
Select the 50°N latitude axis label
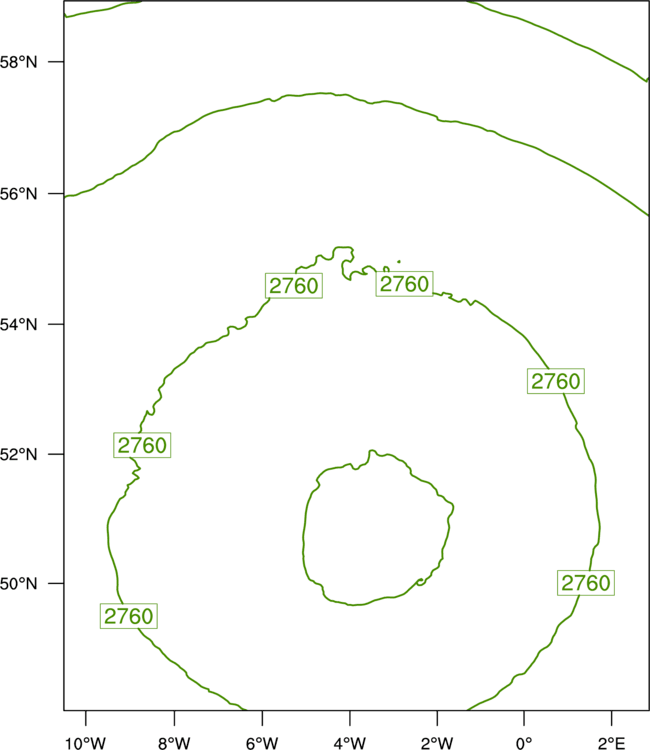[18, 584]
